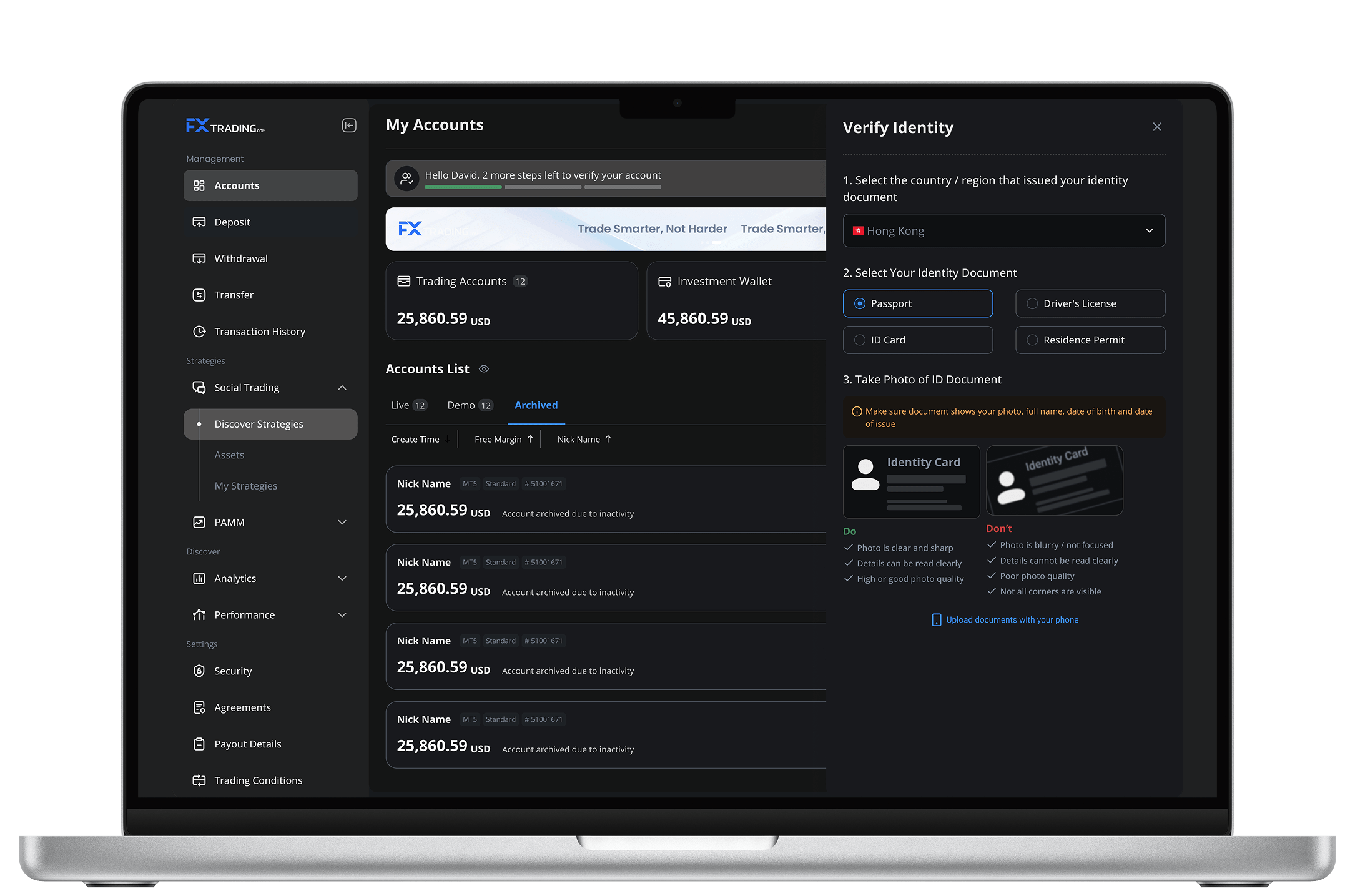Click the Trading Conditions icon
This screenshot has width=1355, height=896.
[x=199, y=780]
